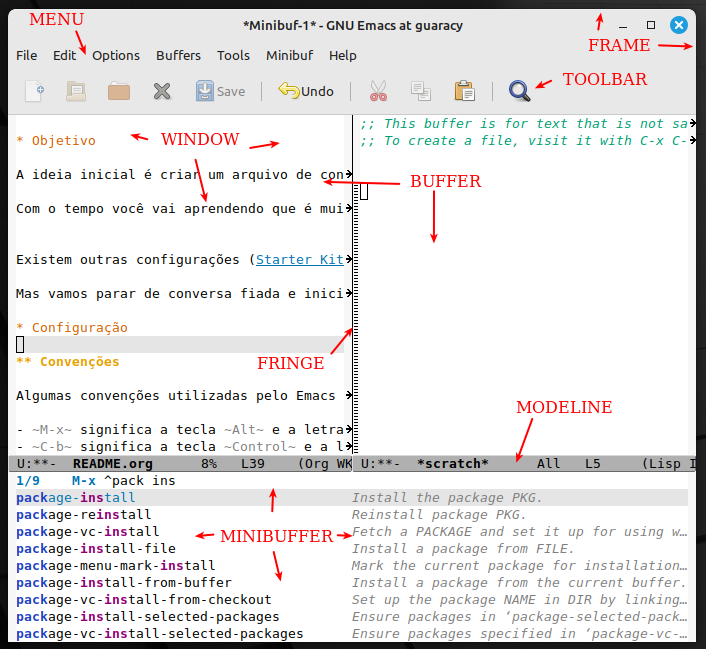Open the Directory folder toolbar icon

119,91
